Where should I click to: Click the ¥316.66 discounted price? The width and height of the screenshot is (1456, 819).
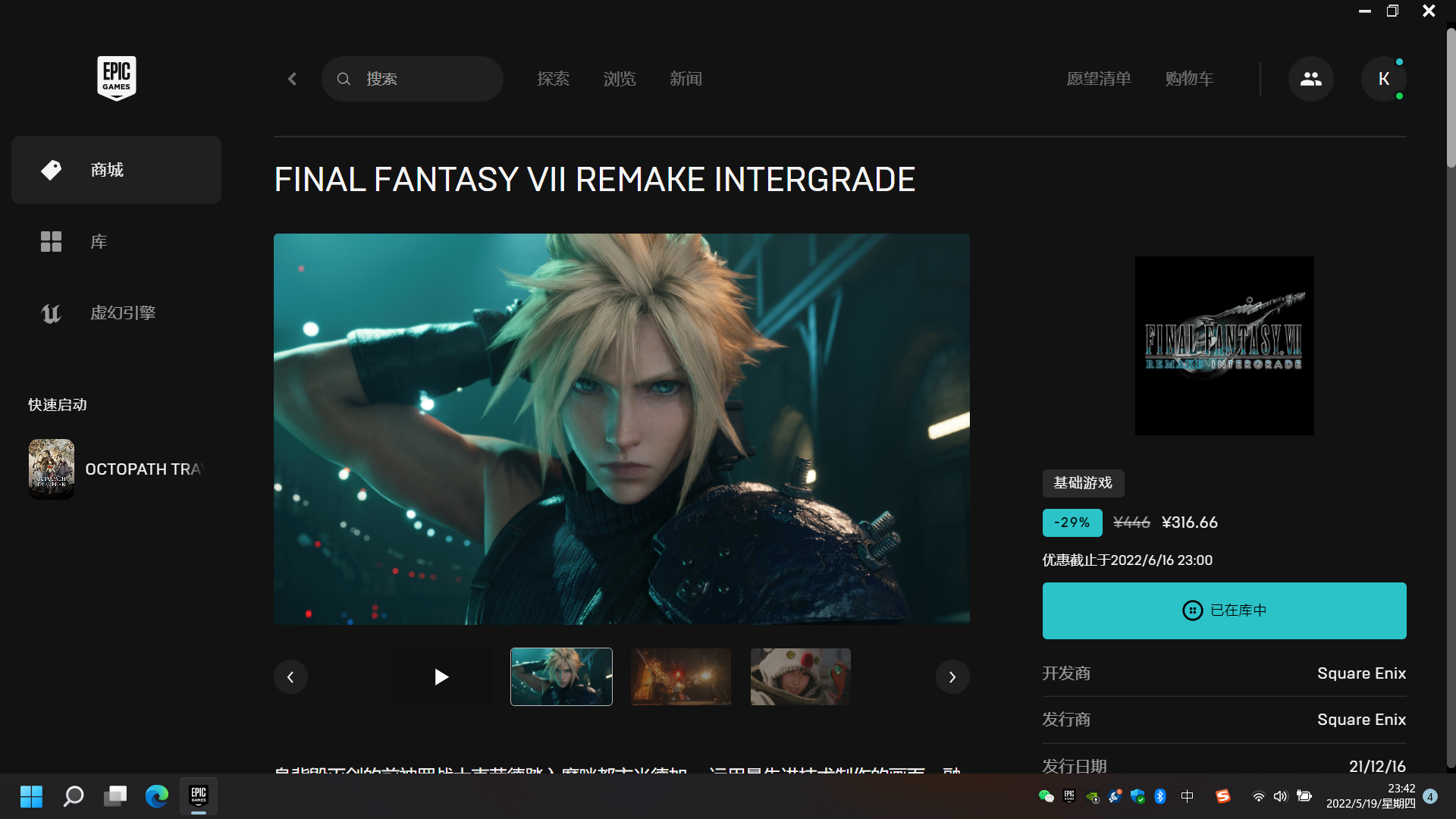click(x=1190, y=522)
